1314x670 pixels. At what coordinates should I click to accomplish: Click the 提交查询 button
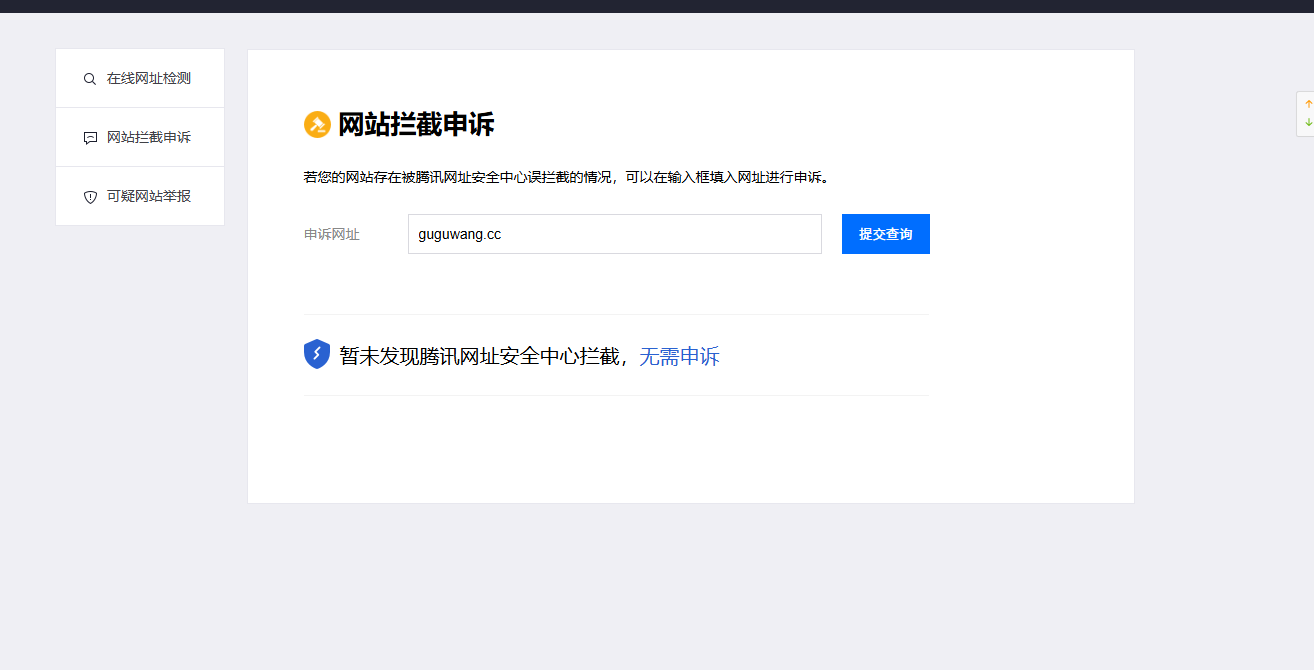pos(886,234)
